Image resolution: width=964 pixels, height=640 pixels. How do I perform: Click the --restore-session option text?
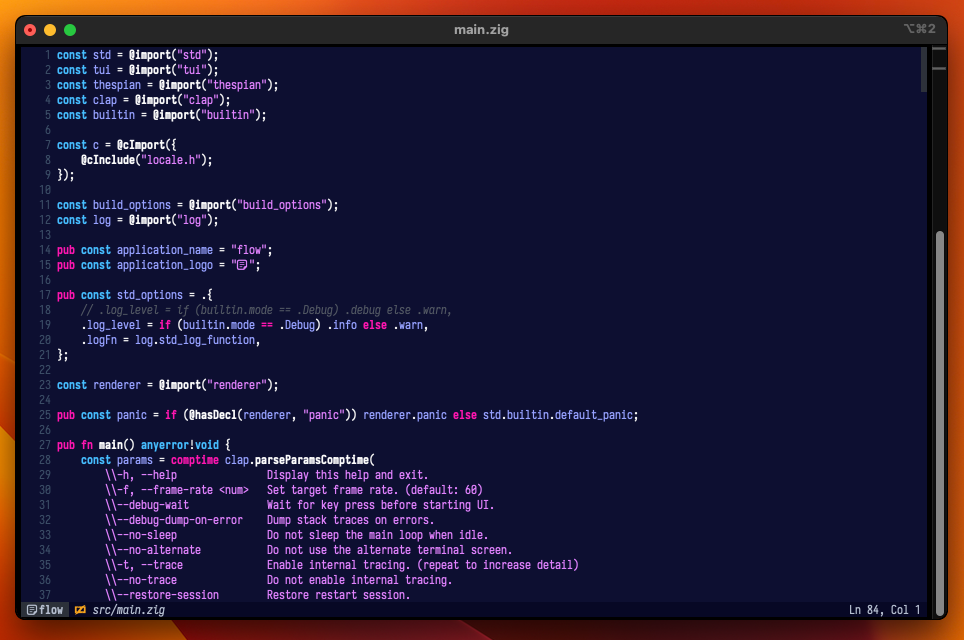point(161,595)
